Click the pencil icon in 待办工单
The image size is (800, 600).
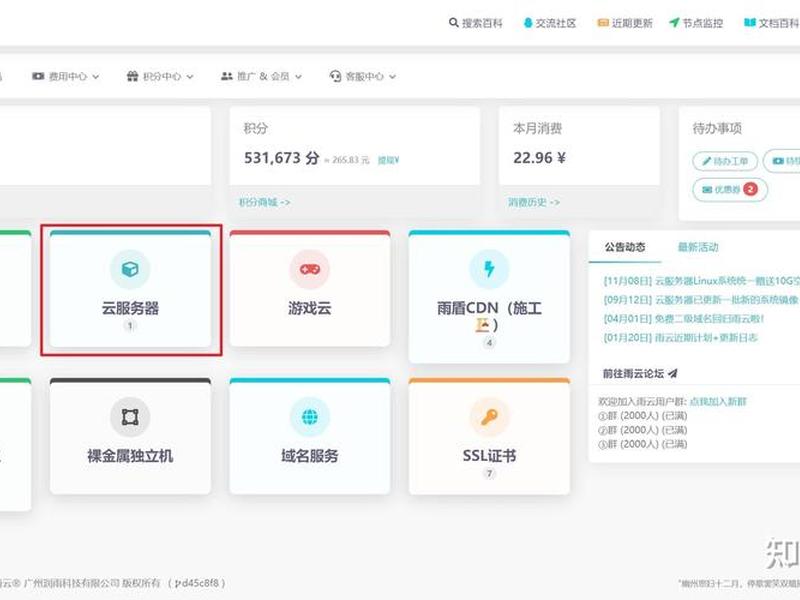[x=707, y=161]
